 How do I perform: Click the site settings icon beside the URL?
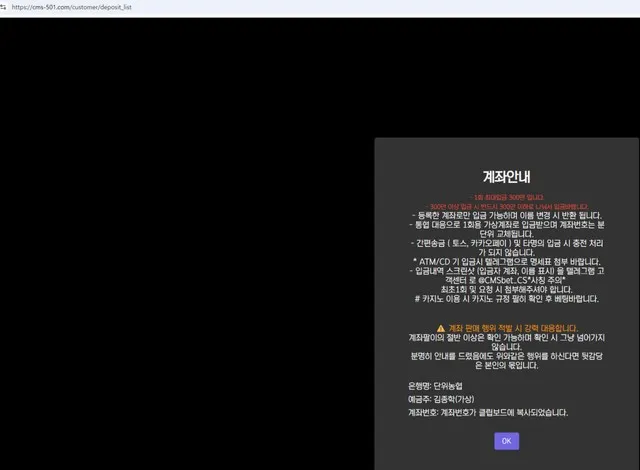point(3,7)
